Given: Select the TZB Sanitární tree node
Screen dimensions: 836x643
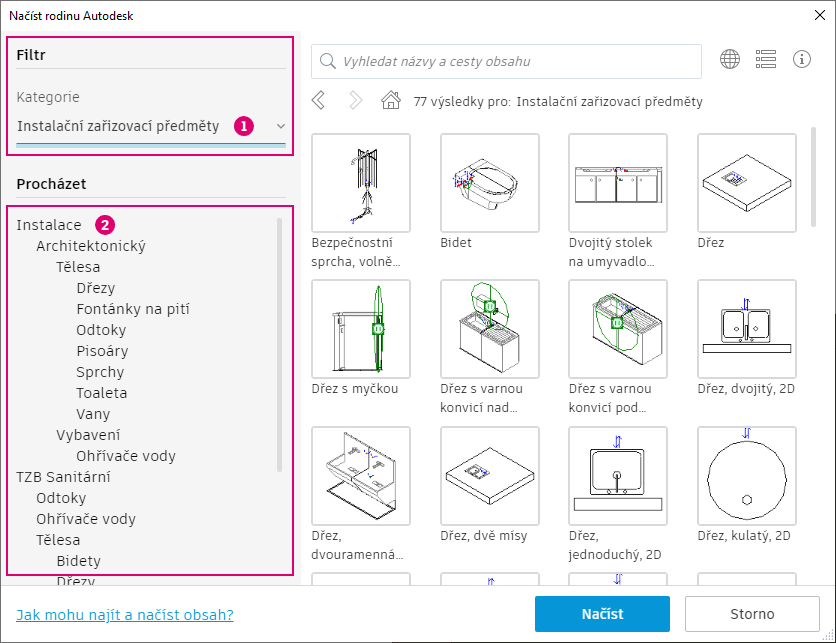Looking at the screenshot, I should 63,477.
